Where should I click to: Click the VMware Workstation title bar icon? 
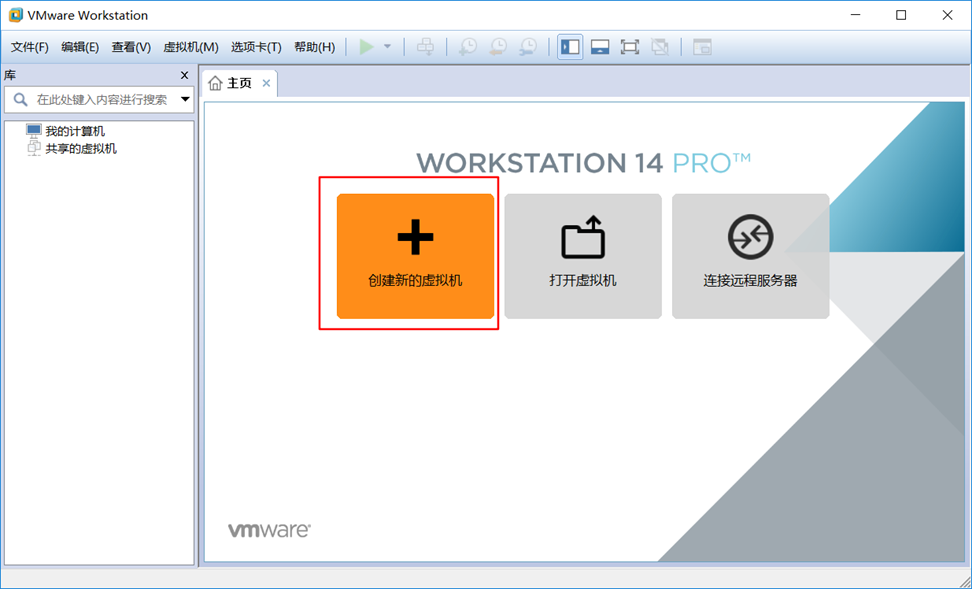pos(15,15)
